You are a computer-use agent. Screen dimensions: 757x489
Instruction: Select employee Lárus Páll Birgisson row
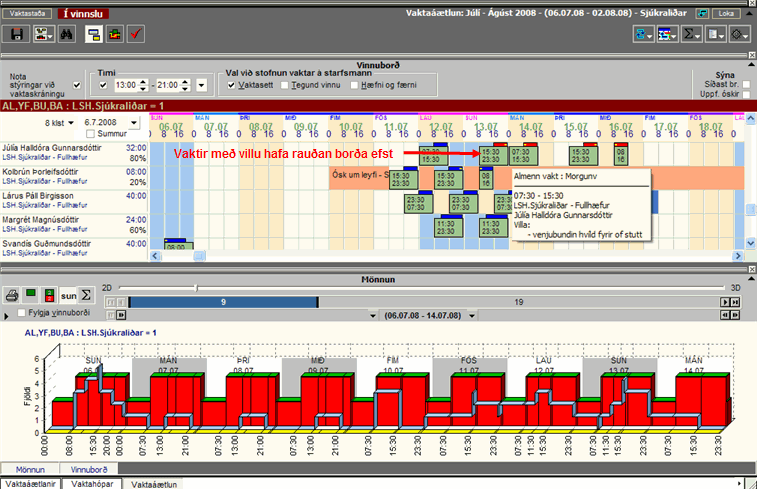74,200
